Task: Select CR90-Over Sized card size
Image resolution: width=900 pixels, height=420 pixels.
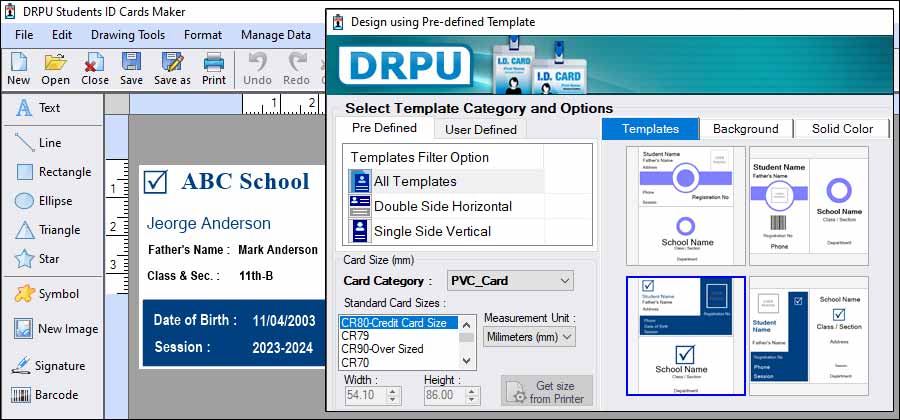Action: [399, 349]
